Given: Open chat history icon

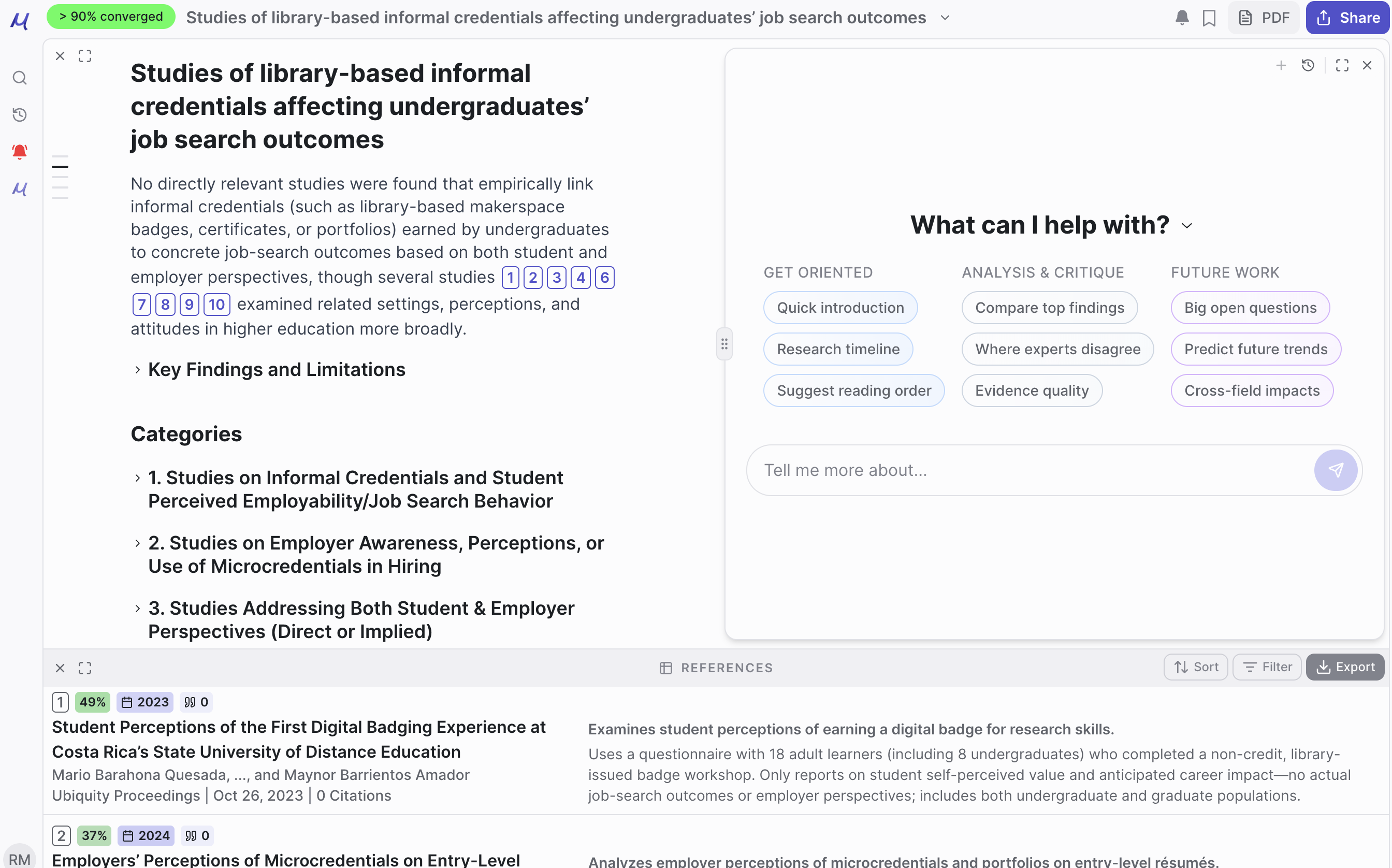Looking at the screenshot, I should point(1308,65).
